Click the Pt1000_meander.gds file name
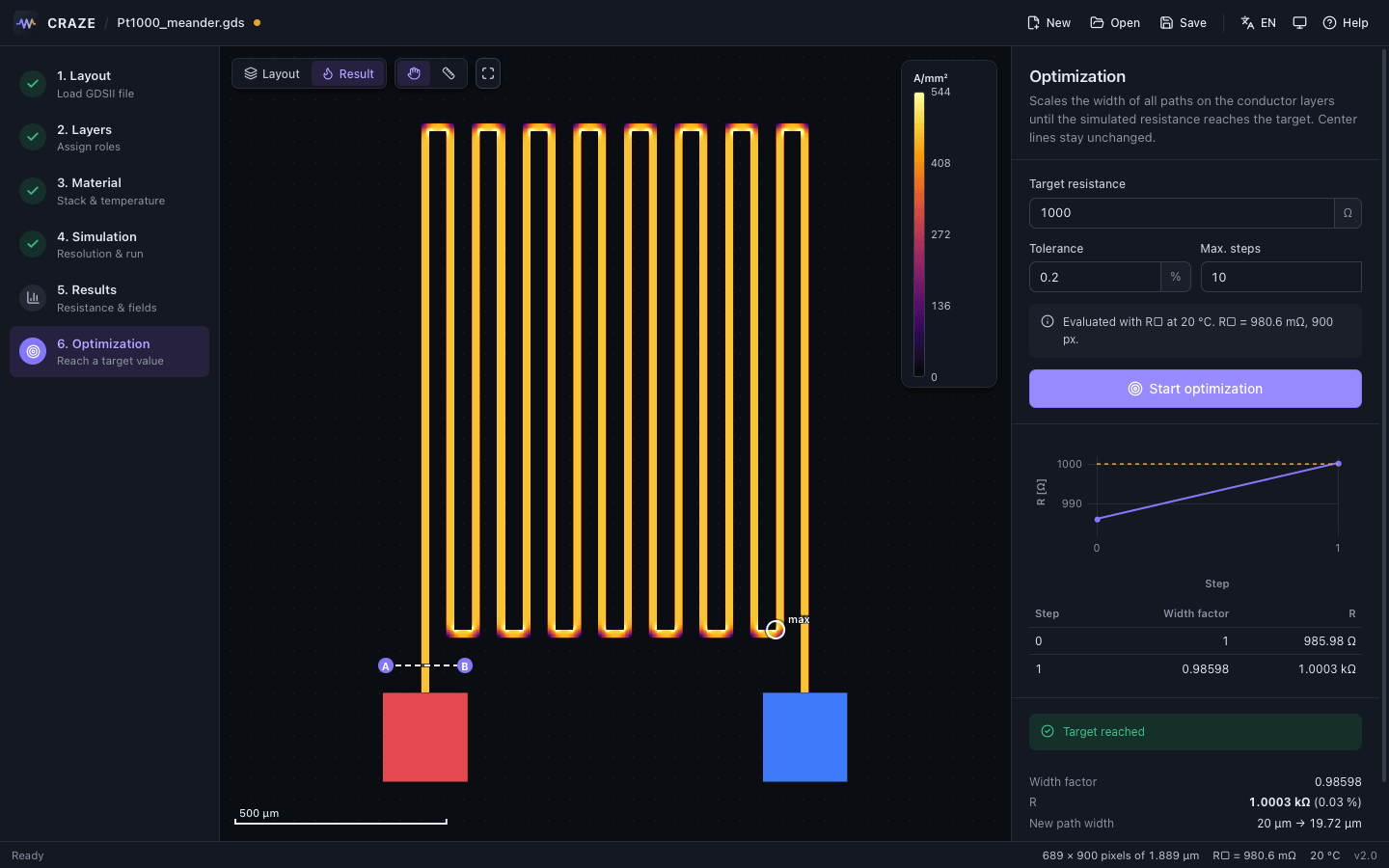This screenshot has width=1389, height=868. coord(180,22)
